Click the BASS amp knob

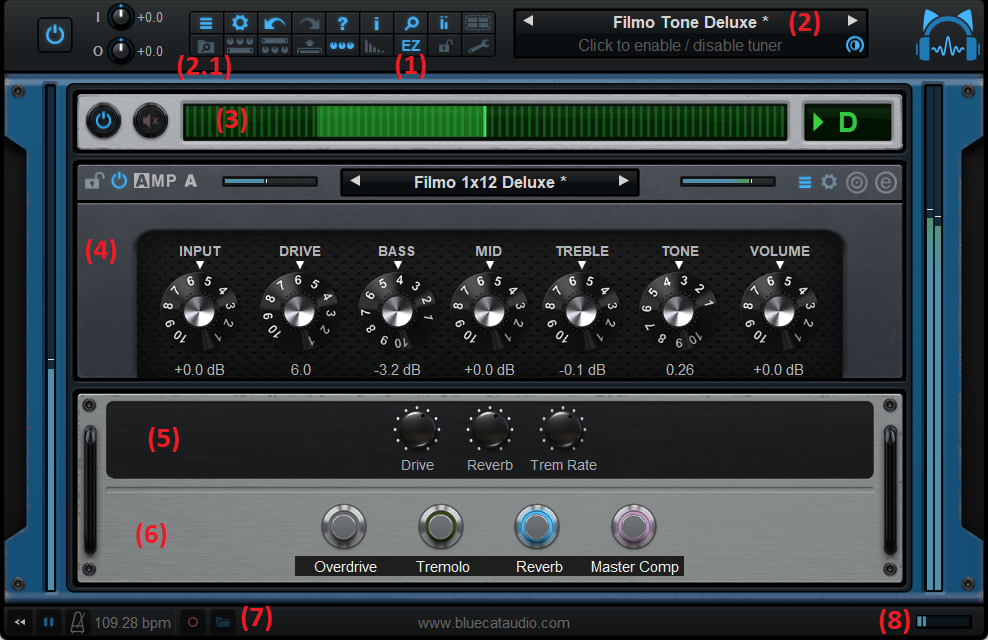tap(397, 312)
